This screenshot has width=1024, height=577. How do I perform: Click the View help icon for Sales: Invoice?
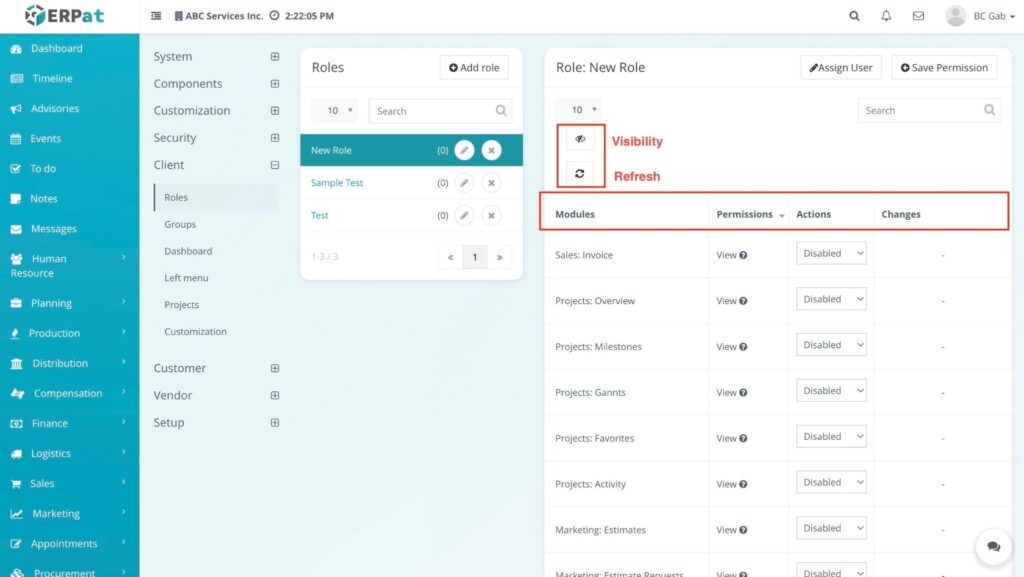743,255
